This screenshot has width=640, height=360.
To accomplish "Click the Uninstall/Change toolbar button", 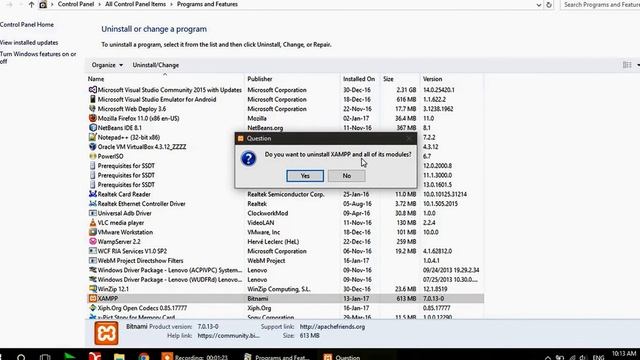I will [x=156, y=65].
